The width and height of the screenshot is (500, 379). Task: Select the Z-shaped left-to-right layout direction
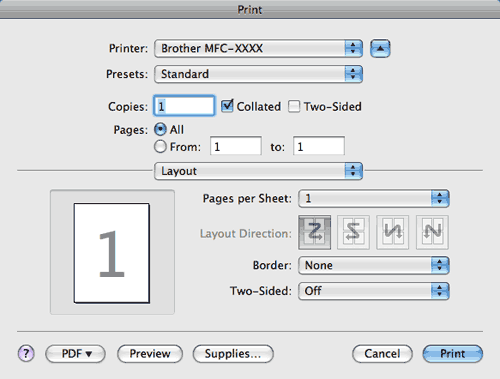315,232
